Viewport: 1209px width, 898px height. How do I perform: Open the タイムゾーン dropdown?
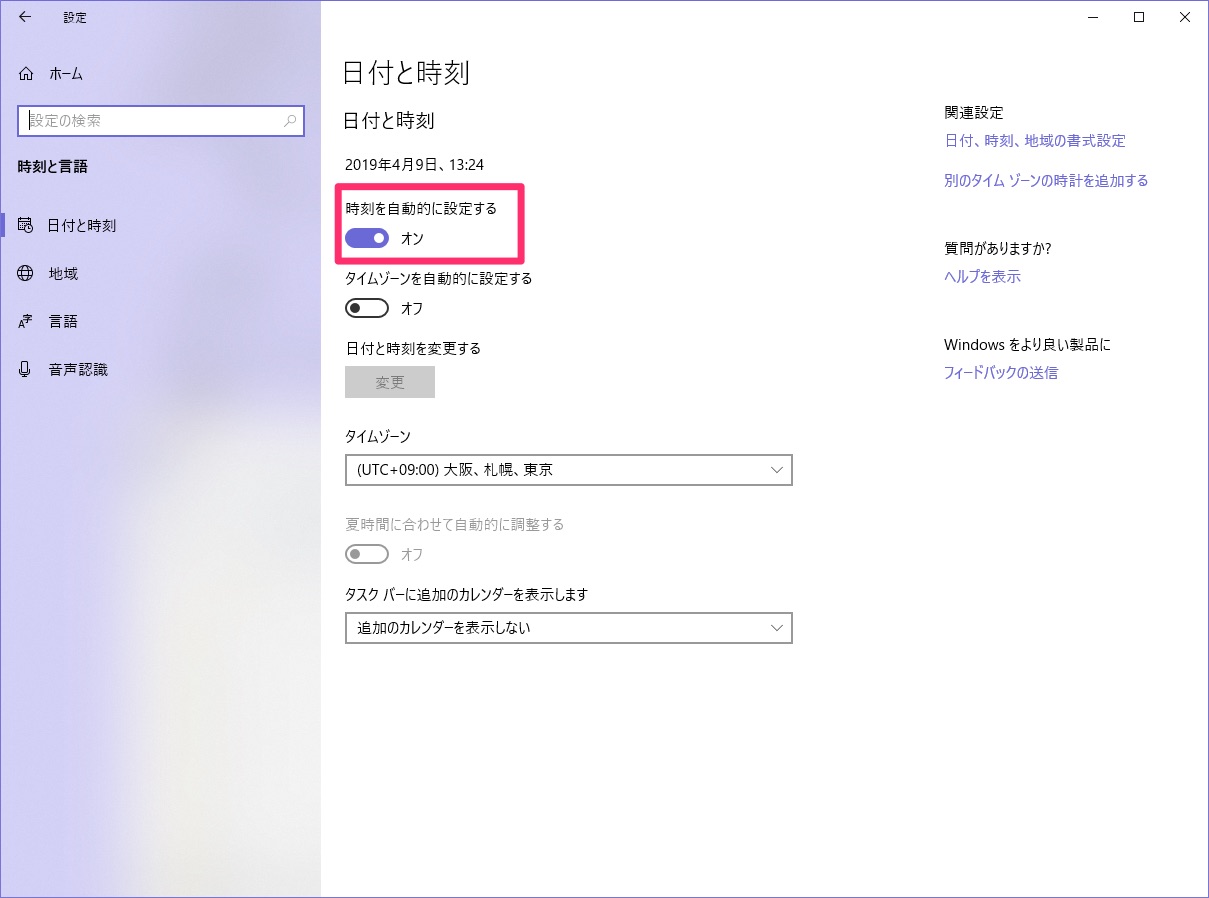point(569,470)
